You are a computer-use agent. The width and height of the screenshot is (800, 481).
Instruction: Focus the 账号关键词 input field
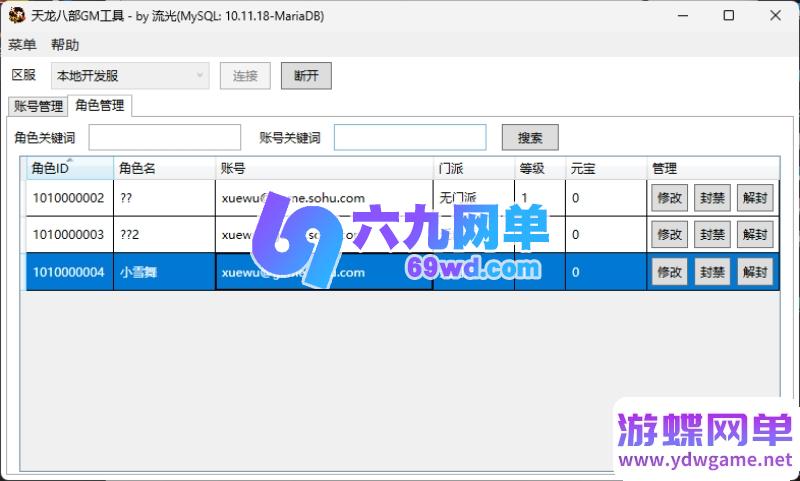click(x=410, y=138)
